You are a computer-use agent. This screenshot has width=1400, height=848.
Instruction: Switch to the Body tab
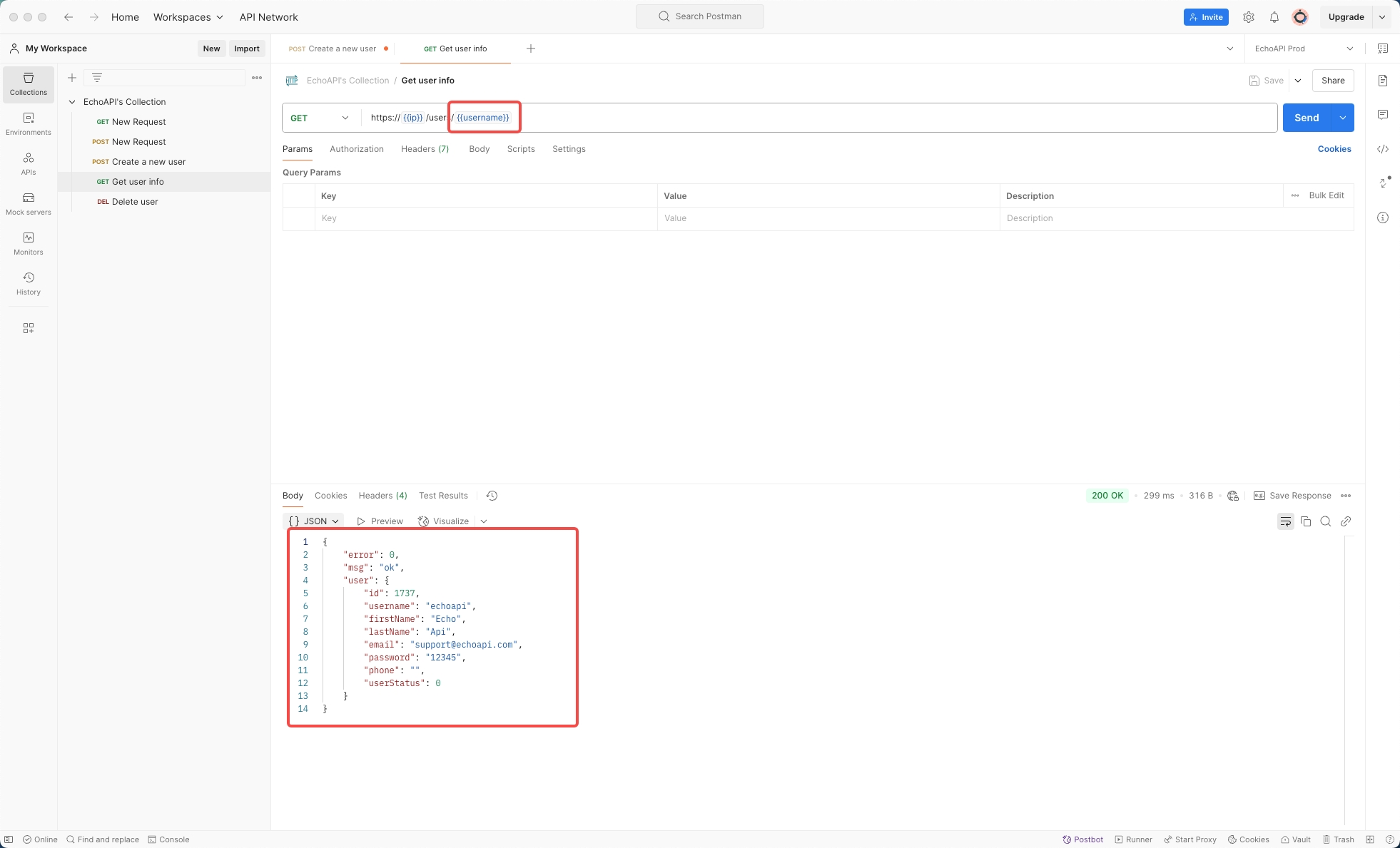(x=479, y=148)
